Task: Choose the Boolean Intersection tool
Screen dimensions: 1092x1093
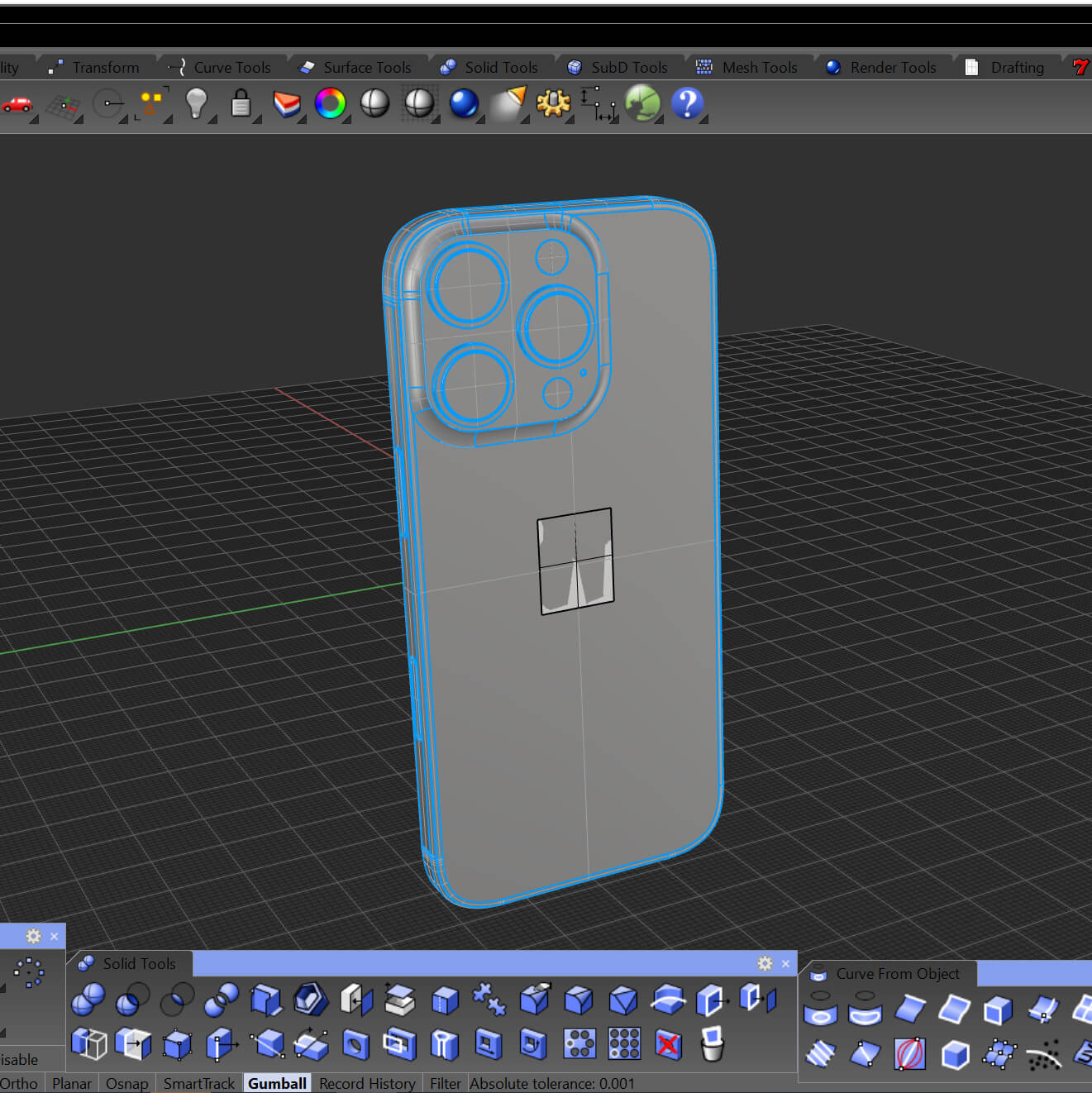Action: coord(177,1000)
